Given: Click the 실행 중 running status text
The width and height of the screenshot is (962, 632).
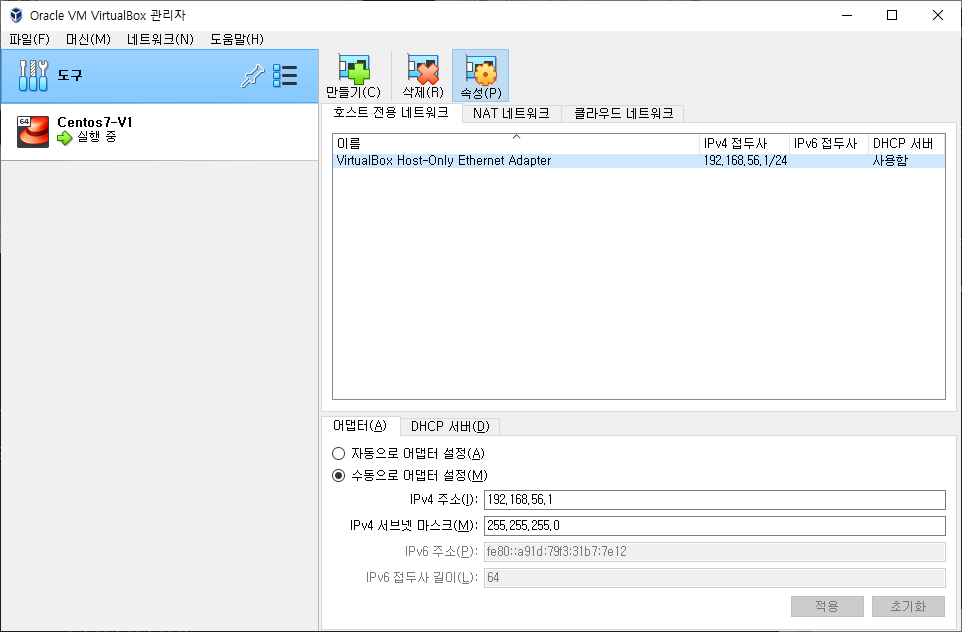Looking at the screenshot, I should click(x=96, y=137).
